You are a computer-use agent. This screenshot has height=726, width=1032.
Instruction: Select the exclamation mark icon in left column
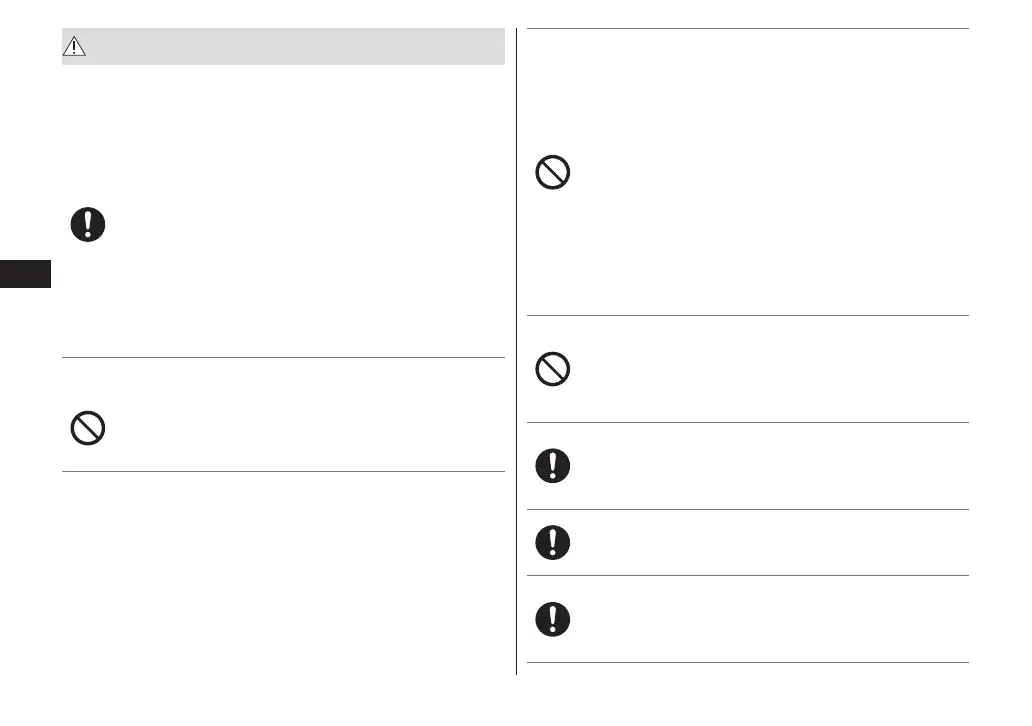(x=88, y=224)
